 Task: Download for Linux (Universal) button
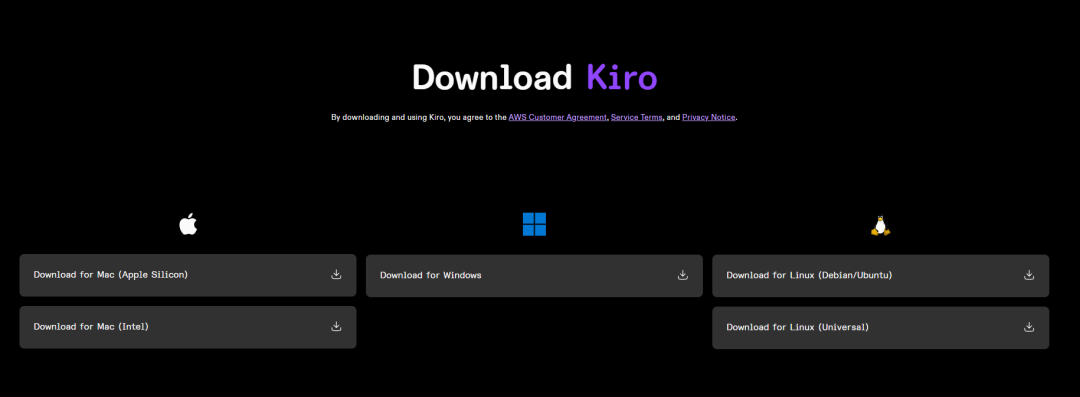click(x=880, y=327)
